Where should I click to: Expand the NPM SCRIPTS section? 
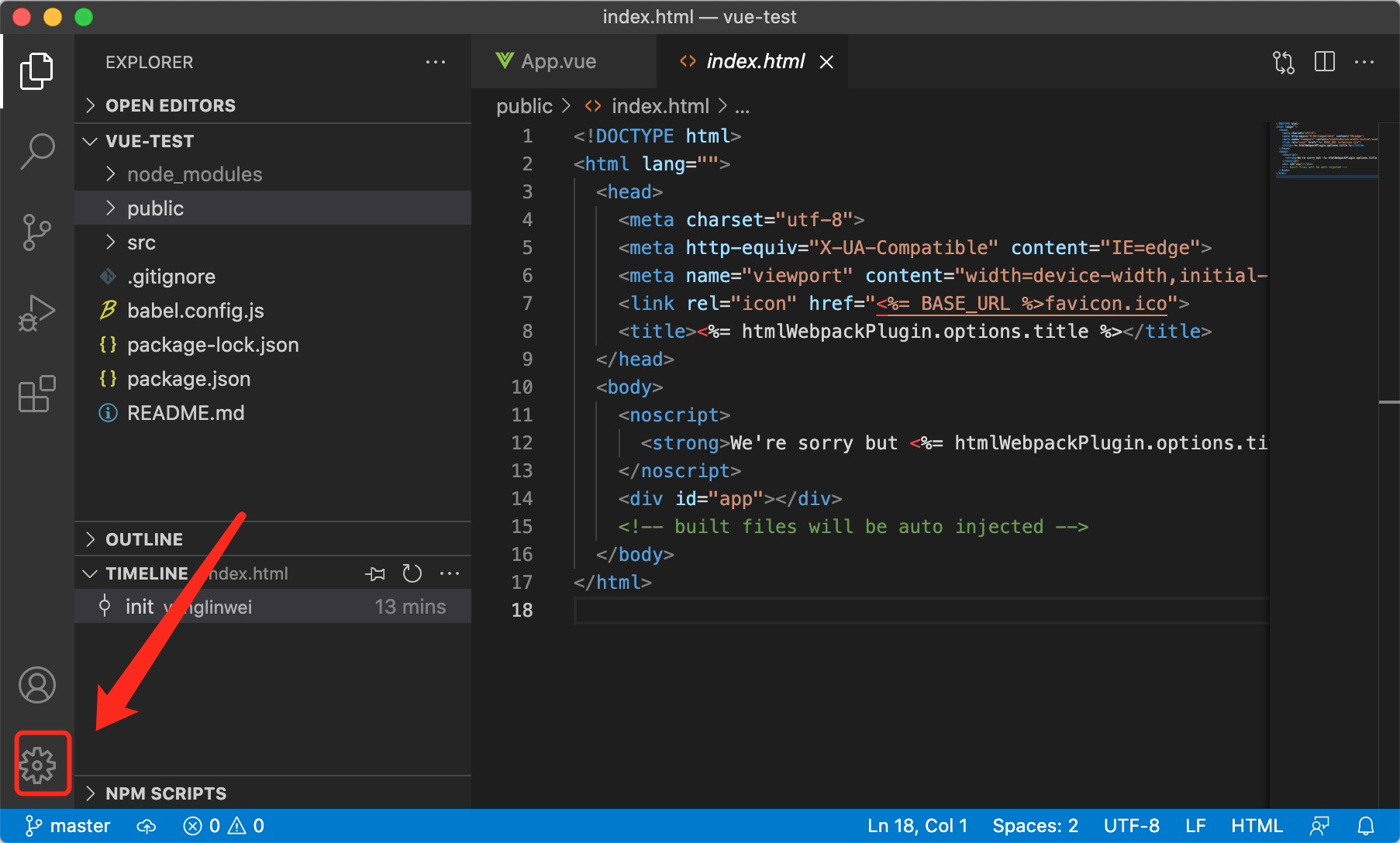273,793
